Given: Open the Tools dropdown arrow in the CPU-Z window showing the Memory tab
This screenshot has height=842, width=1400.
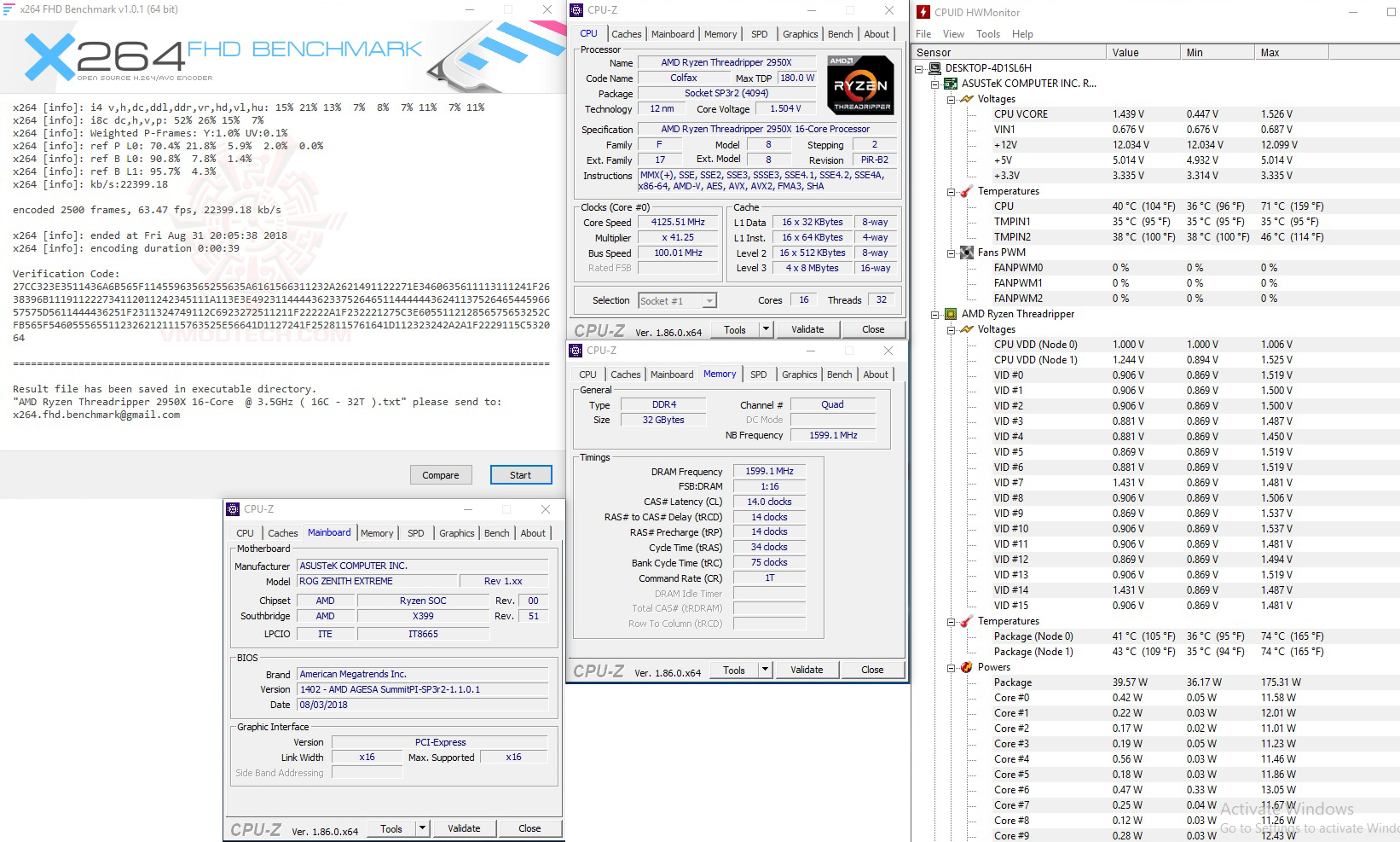Looking at the screenshot, I should click(765, 670).
